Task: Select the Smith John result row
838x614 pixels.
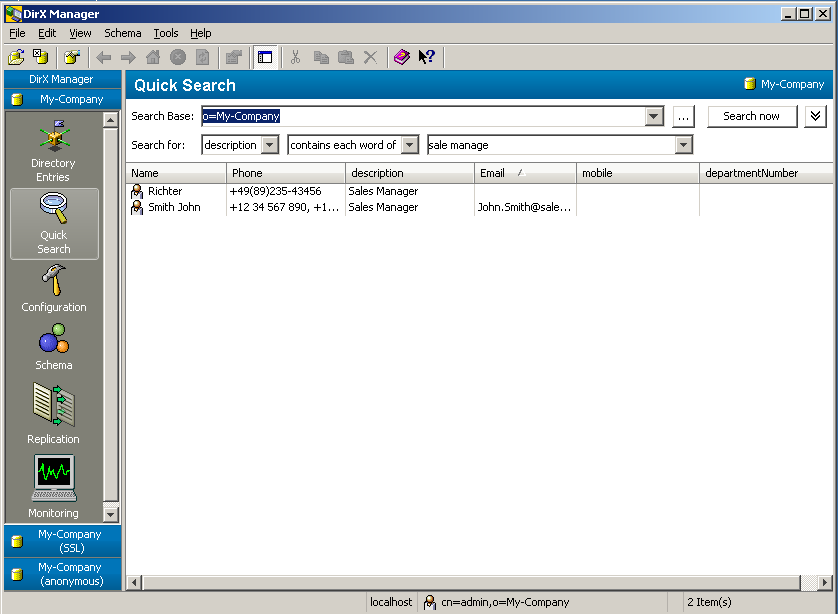Action: tap(173, 208)
